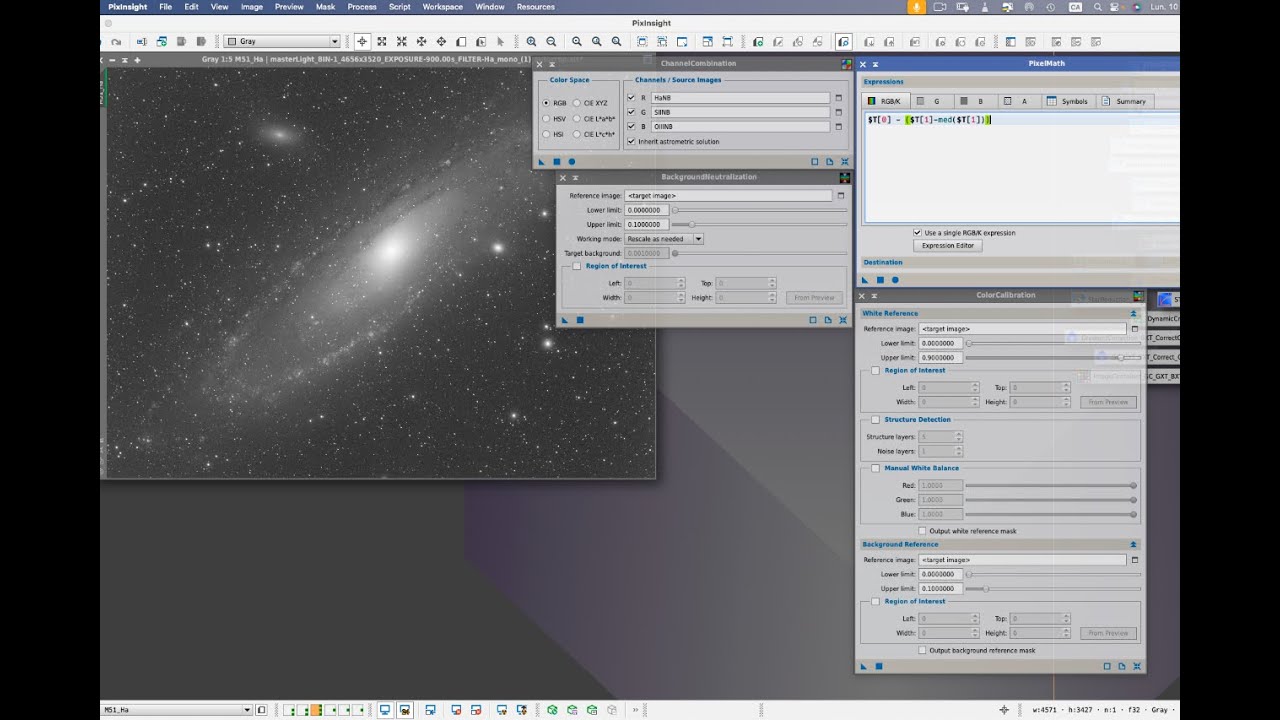Image resolution: width=1280 pixels, height=720 pixels.
Task: Collapse the White Reference section
Action: pyautogui.click(x=1133, y=313)
